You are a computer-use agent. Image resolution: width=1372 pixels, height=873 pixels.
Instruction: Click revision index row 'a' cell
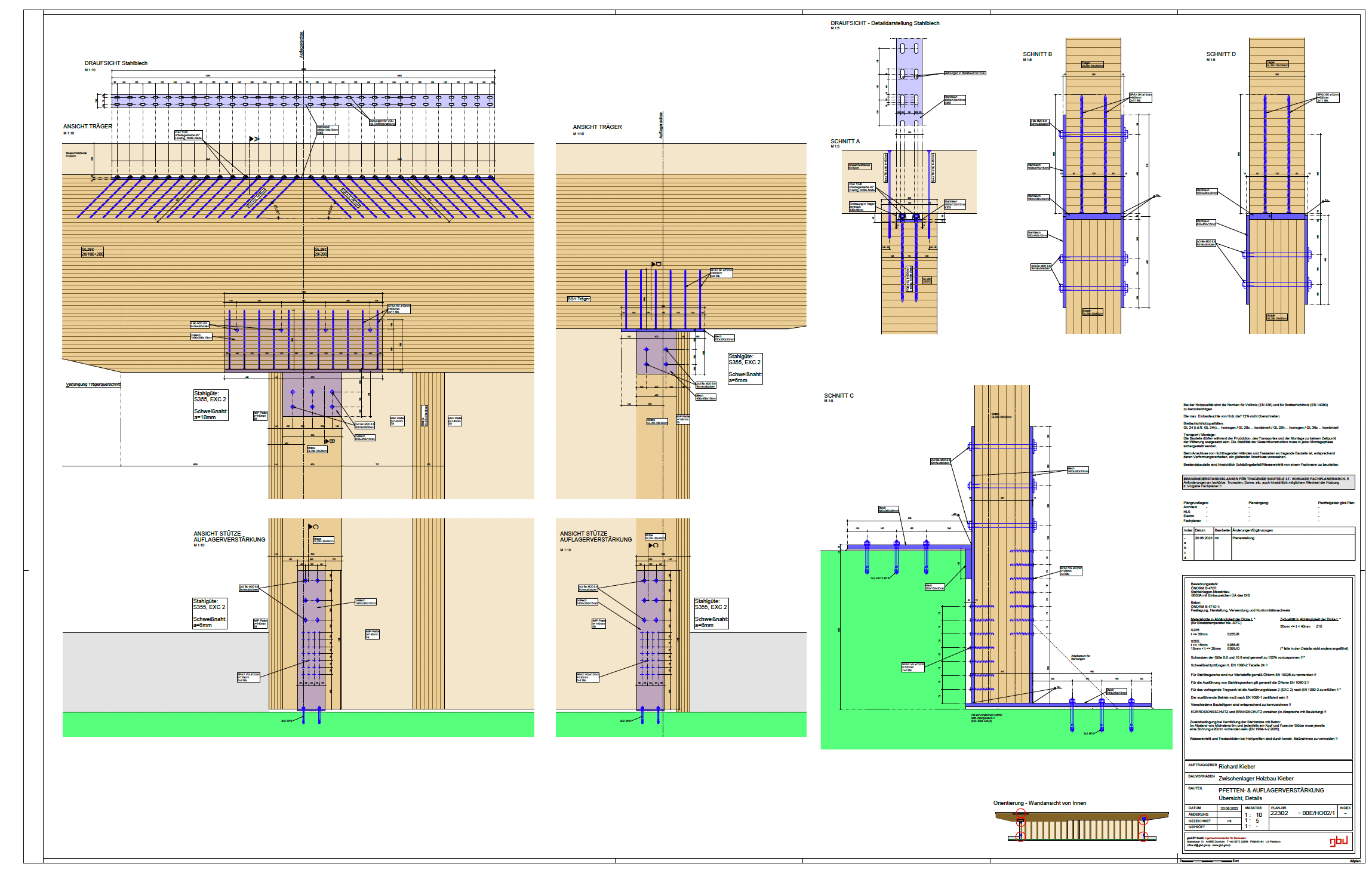coord(1185,543)
